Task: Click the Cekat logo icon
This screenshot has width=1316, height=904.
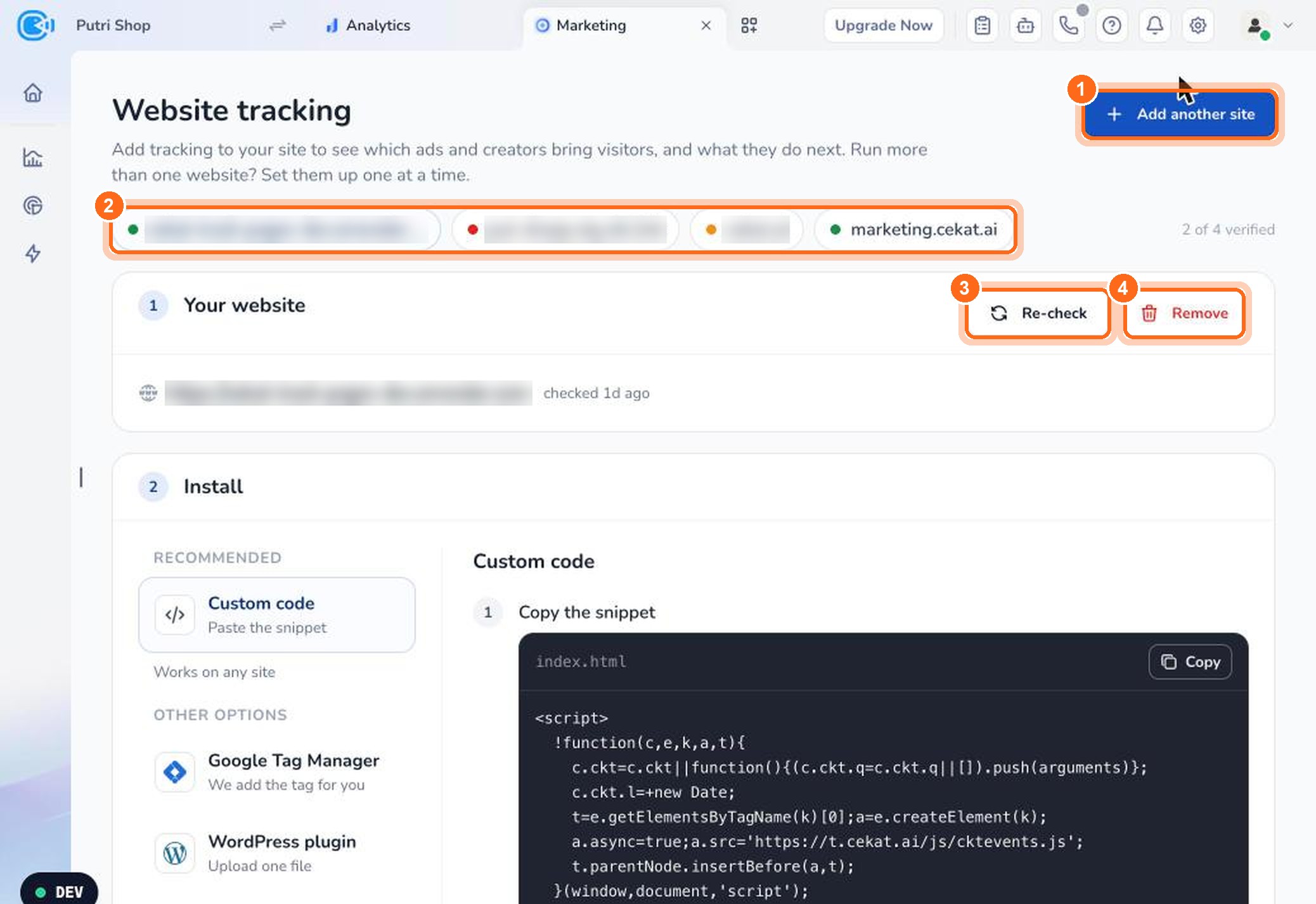Action: tap(35, 25)
